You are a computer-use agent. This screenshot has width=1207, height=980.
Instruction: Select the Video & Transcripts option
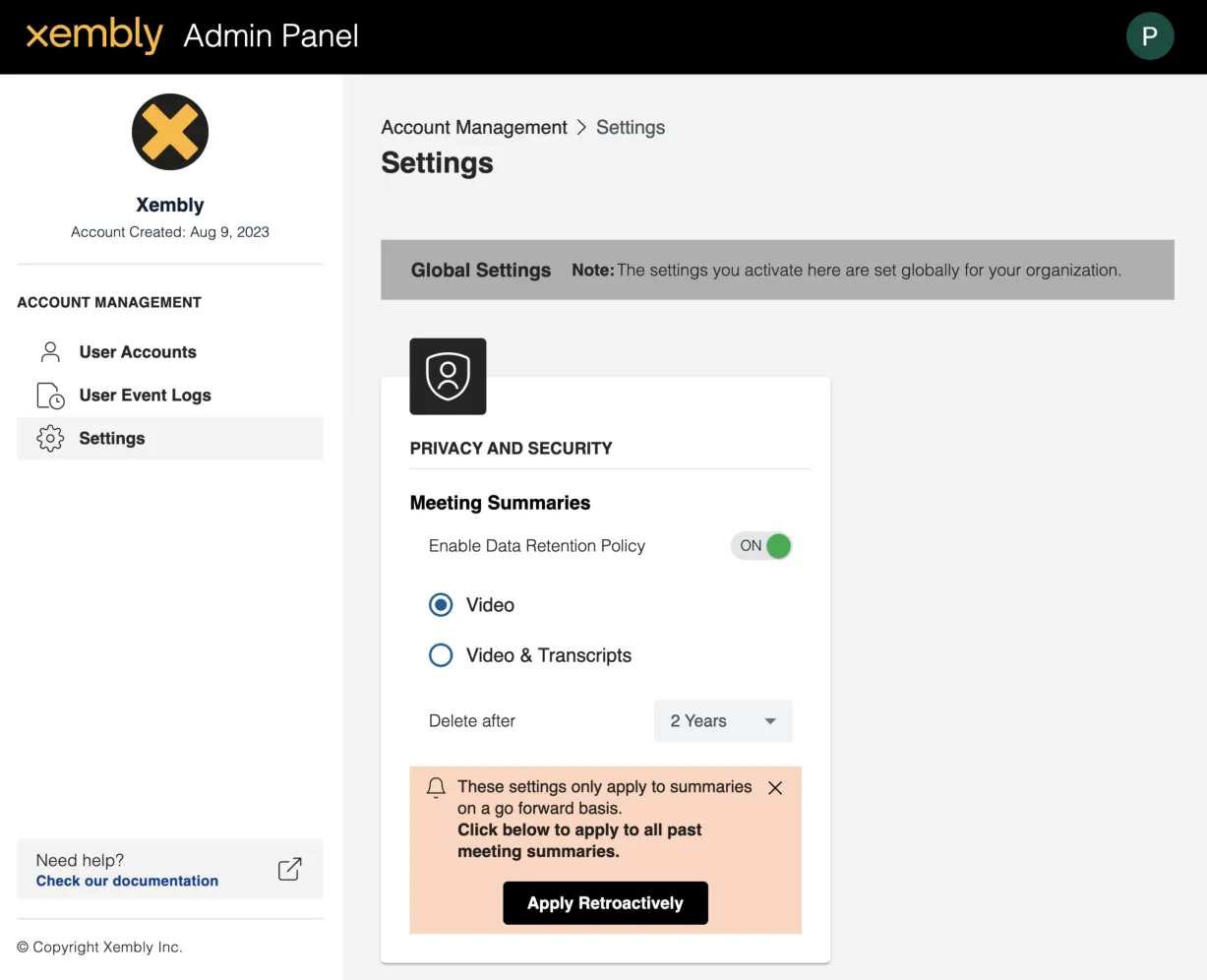click(441, 655)
